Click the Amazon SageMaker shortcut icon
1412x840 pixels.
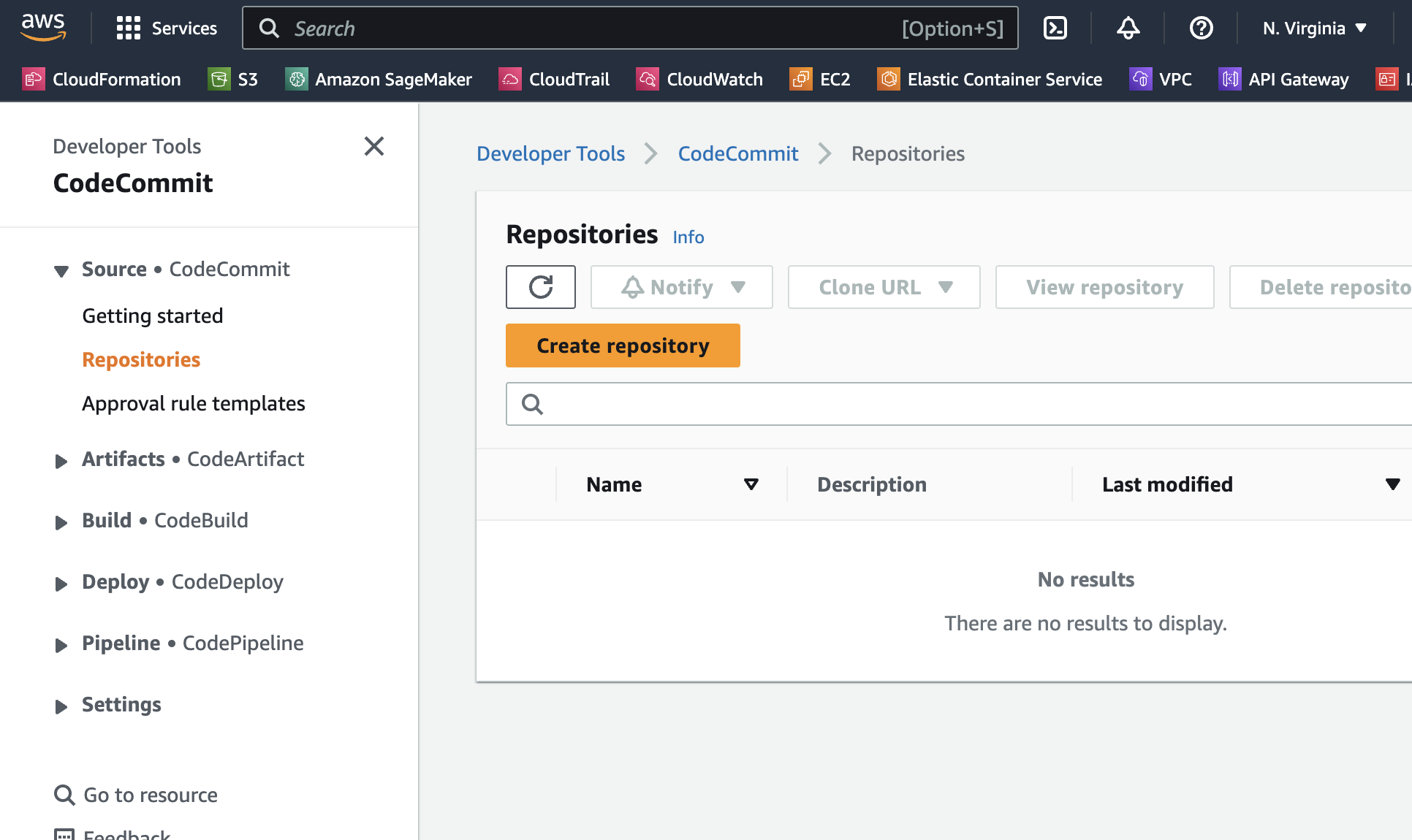[296, 79]
